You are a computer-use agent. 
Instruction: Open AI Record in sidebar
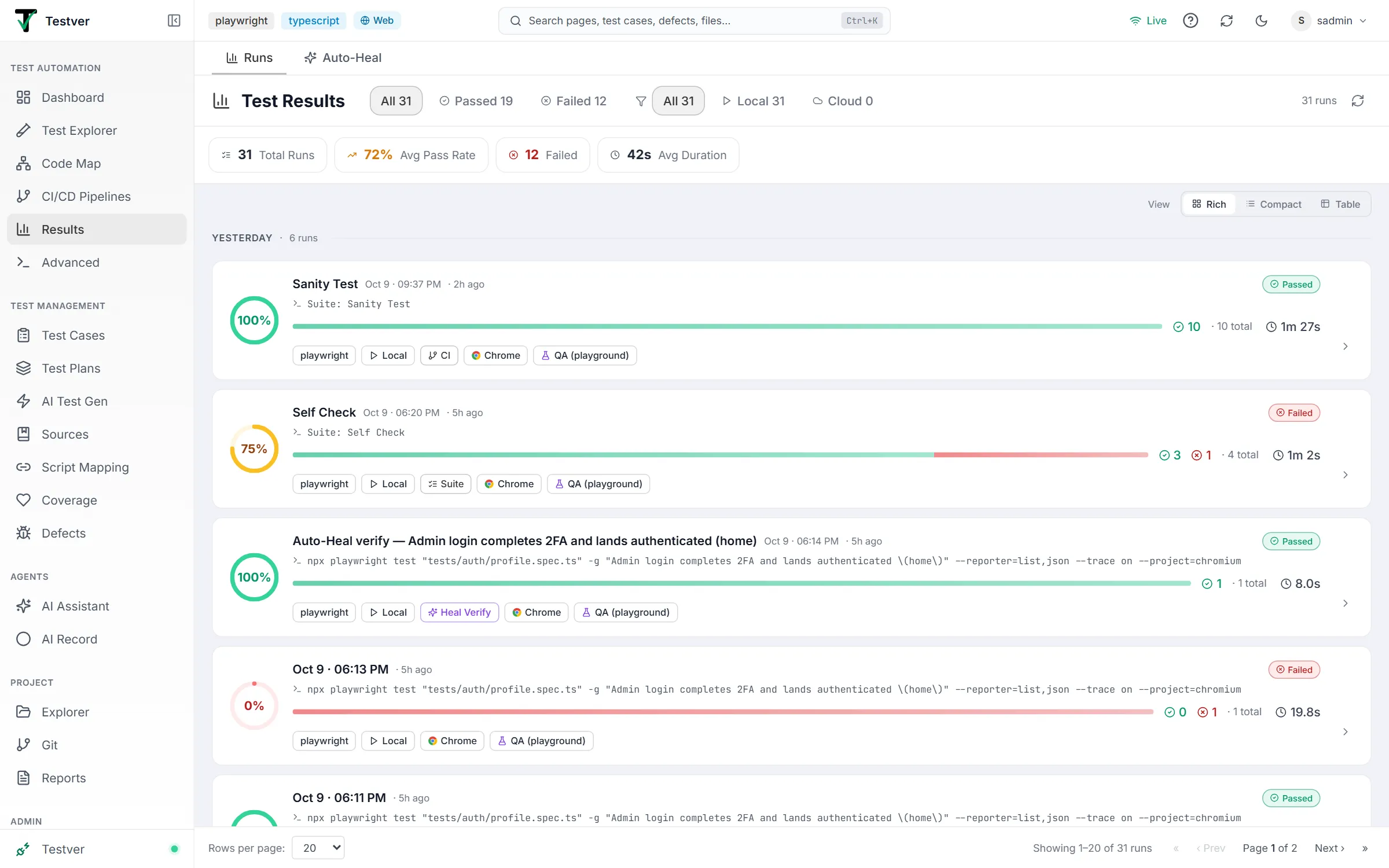pyautogui.click(x=97, y=639)
